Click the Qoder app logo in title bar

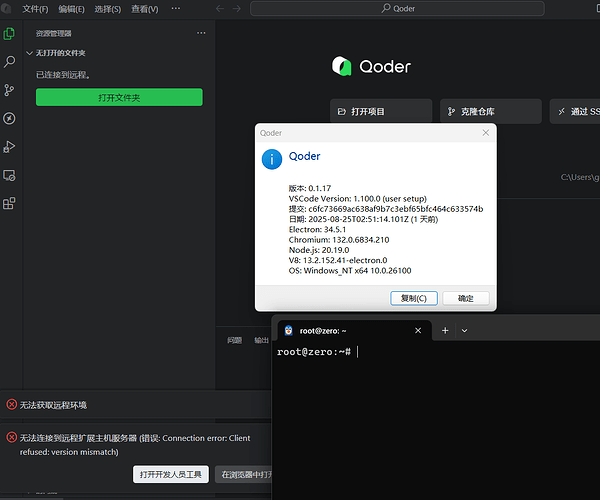pos(6,8)
